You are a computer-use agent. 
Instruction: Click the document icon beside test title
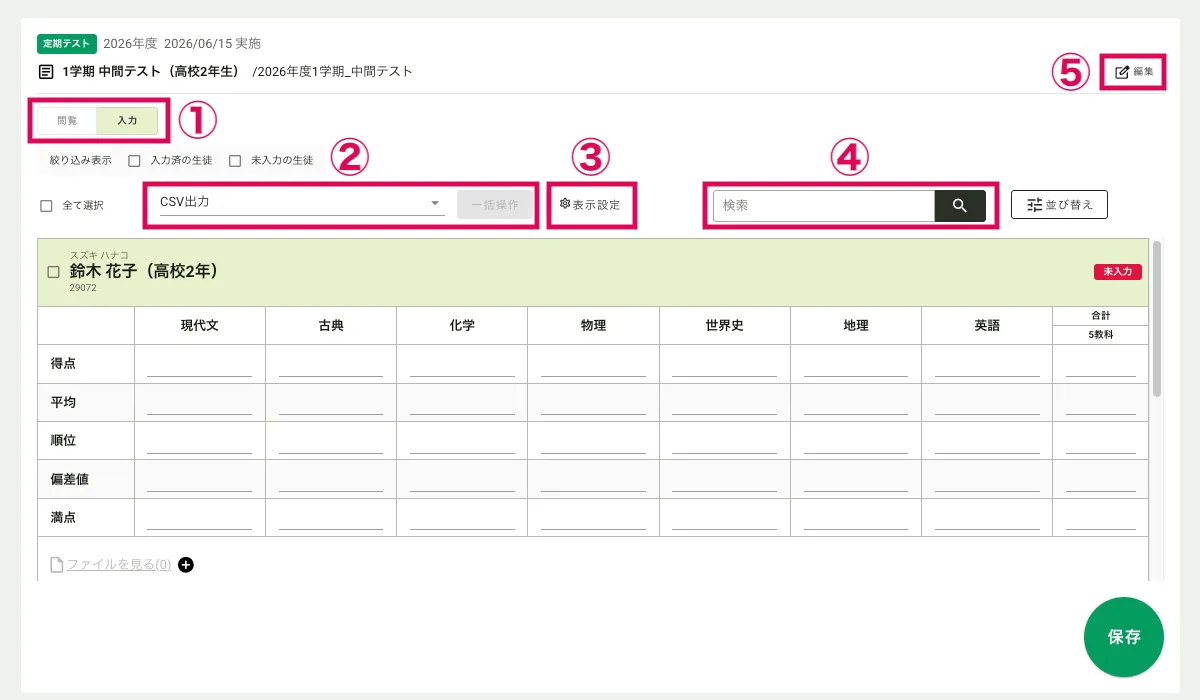click(46, 72)
